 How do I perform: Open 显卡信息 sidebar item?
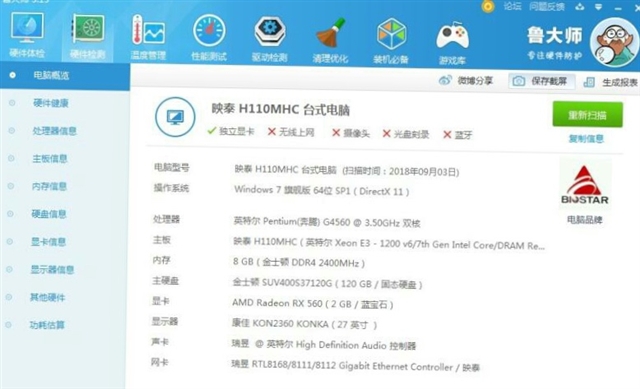pyautogui.click(x=49, y=242)
